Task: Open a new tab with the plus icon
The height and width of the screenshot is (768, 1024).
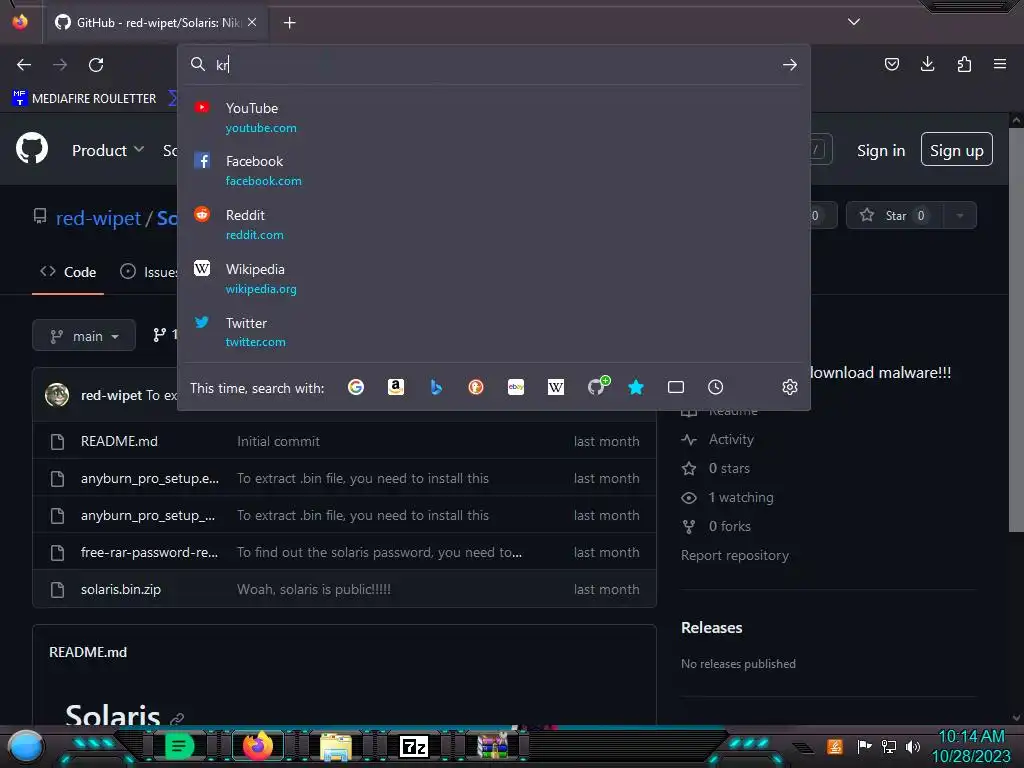Action: tap(289, 23)
